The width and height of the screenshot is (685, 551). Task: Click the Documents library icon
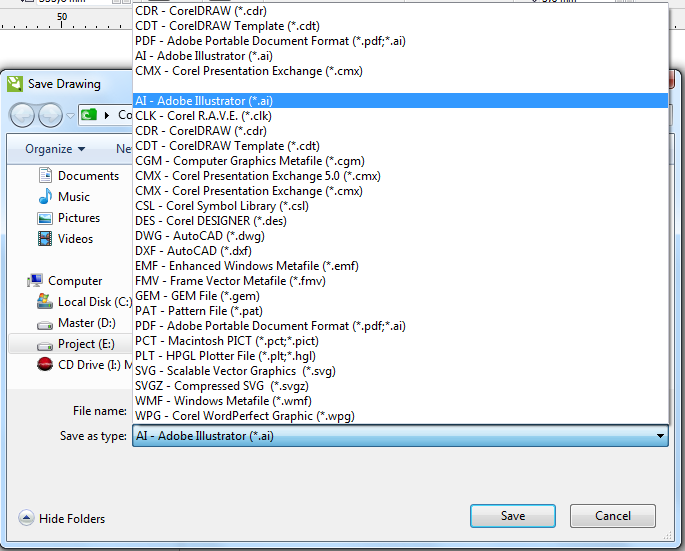point(45,175)
